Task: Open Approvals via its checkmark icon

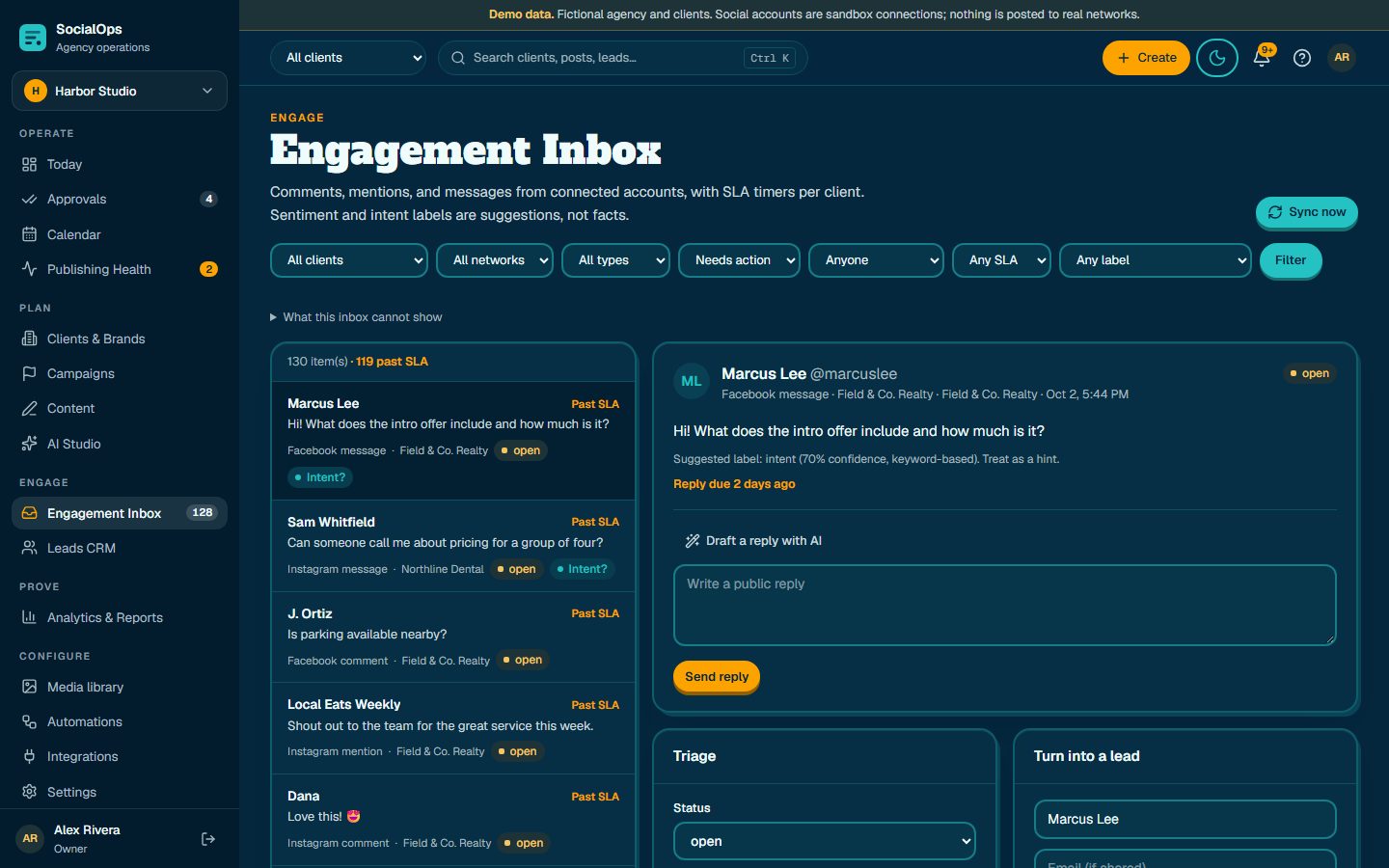Action: pyautogui.click(x=29, y=200)
